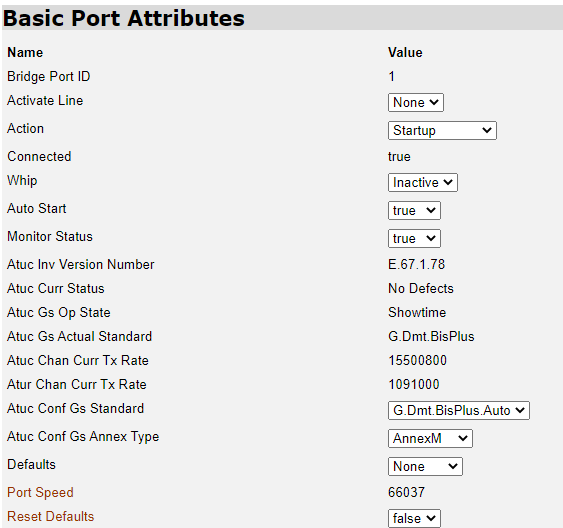Open the Whip Inactive dropdown
The width and height of the screenshot is (563, 528).
point(423,183)
